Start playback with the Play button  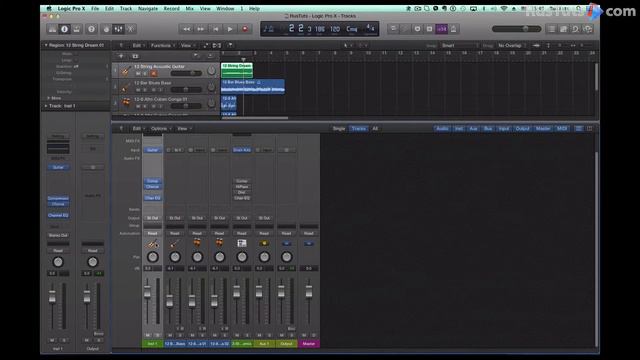tap(230, 29)
